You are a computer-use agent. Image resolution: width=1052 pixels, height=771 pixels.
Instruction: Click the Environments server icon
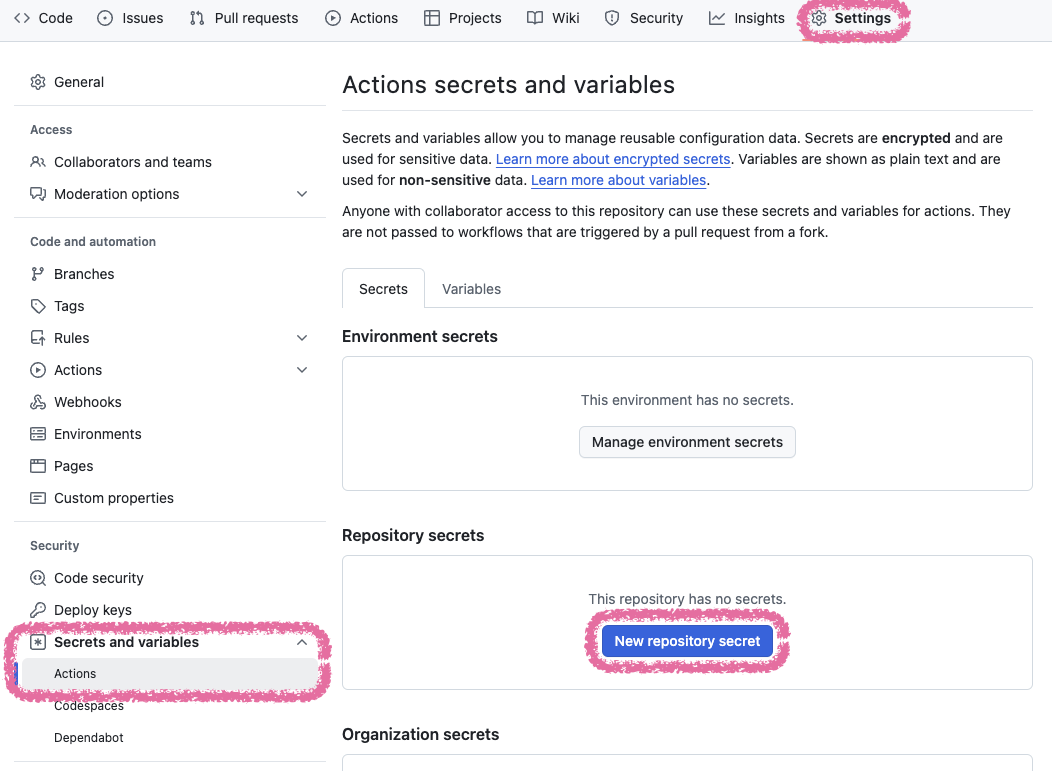[x=38, y=434]
